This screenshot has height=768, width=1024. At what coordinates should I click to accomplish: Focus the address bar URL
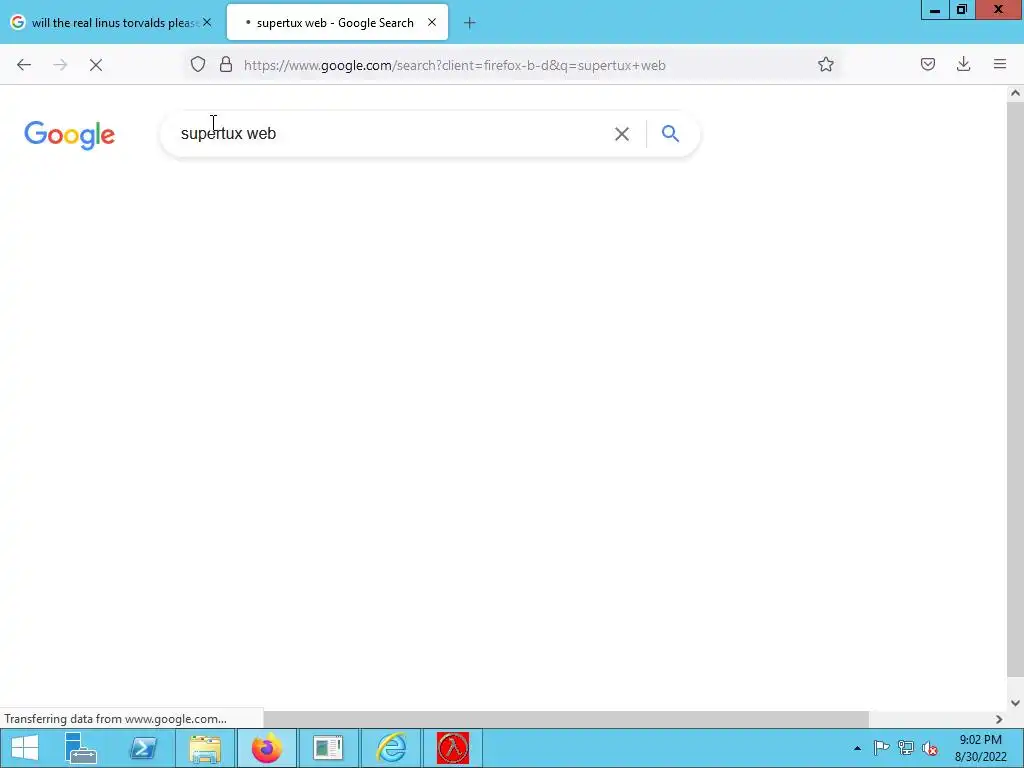[455, 65]
